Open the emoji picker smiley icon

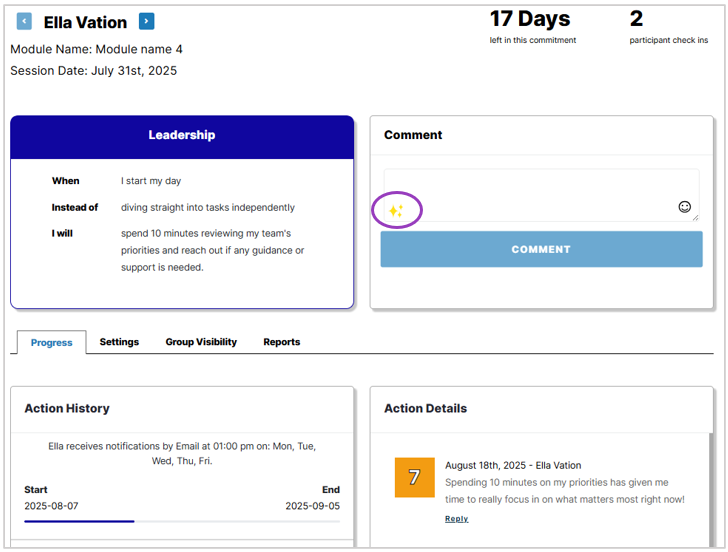684,207
